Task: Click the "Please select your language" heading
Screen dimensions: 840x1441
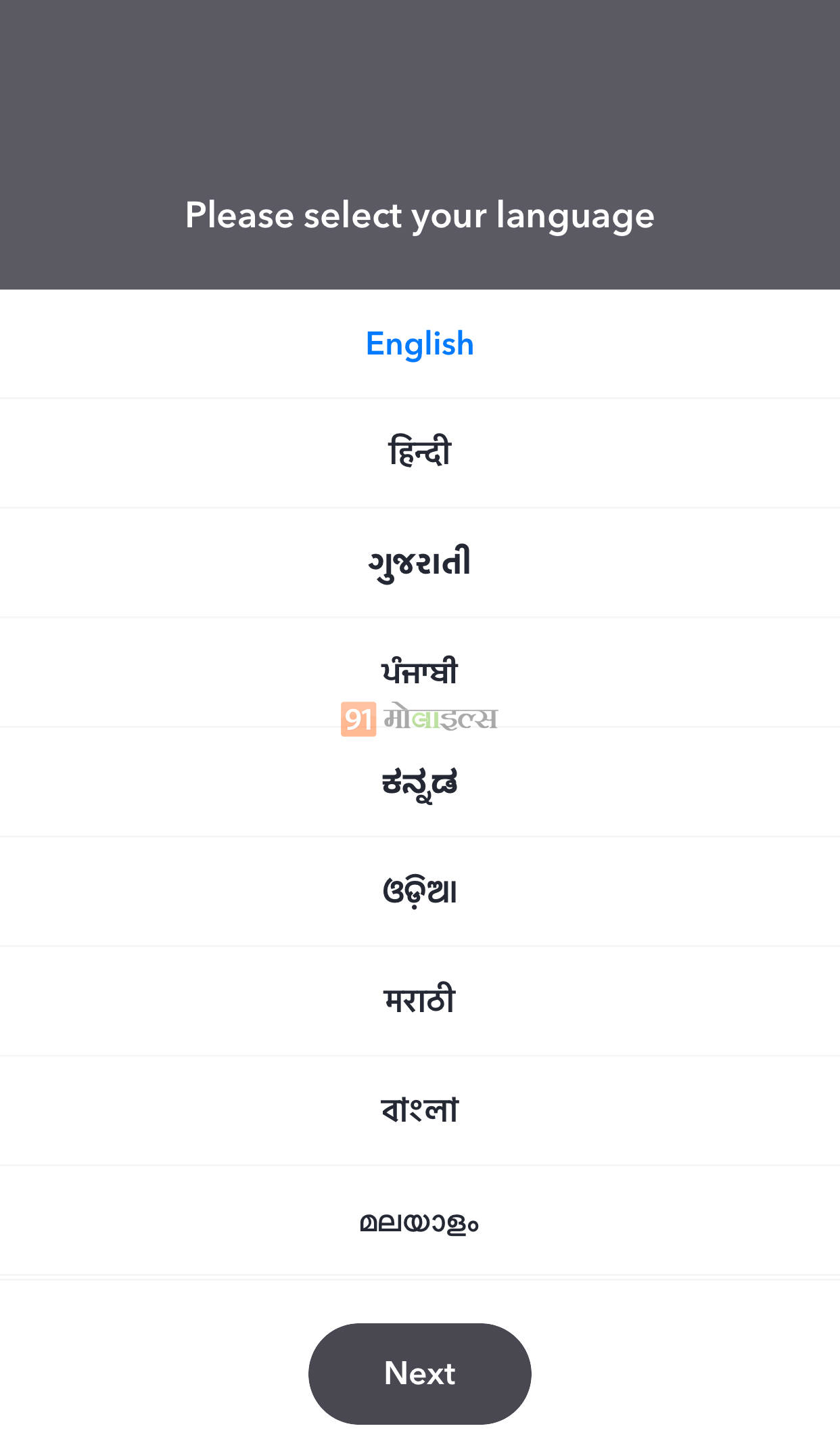Action: [x=419, y=215]
